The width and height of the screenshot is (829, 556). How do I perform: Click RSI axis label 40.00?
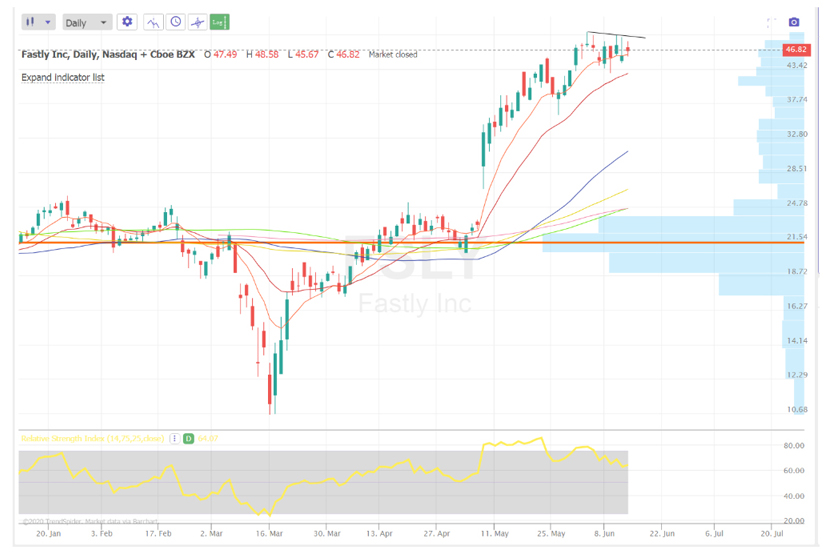click(794, 496)
